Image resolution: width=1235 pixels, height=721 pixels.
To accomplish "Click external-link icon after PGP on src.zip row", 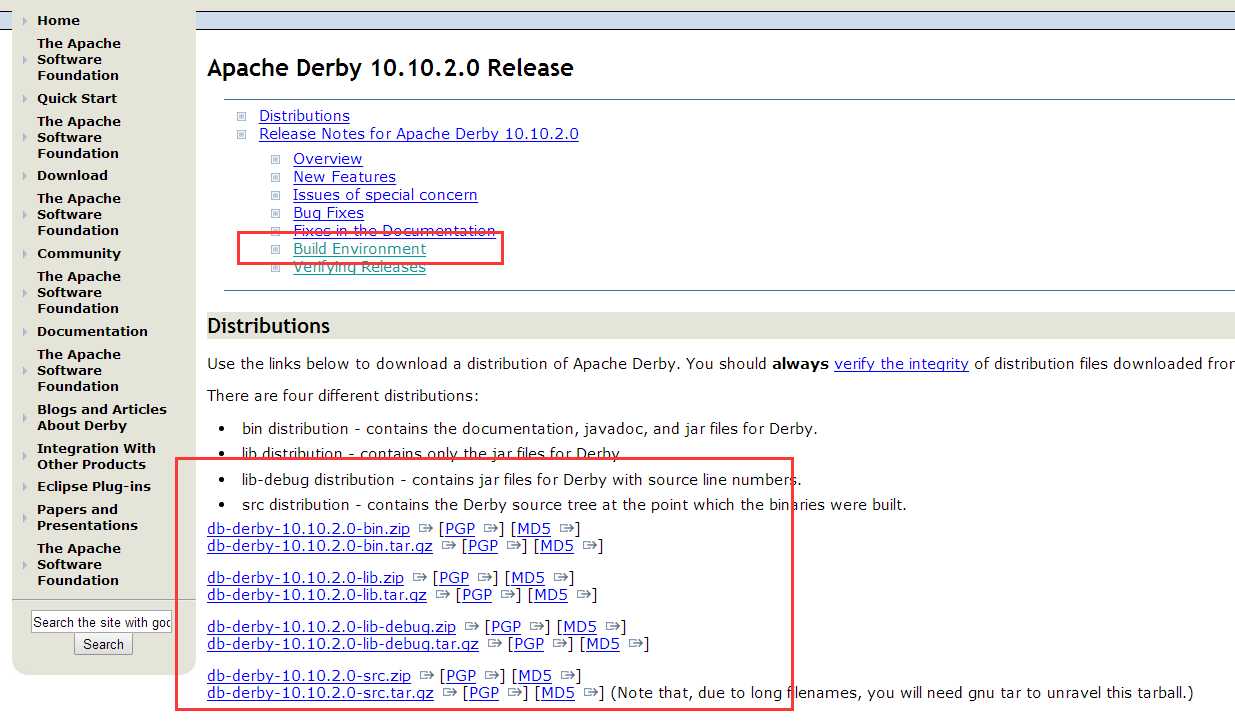I will click(492, 675).
